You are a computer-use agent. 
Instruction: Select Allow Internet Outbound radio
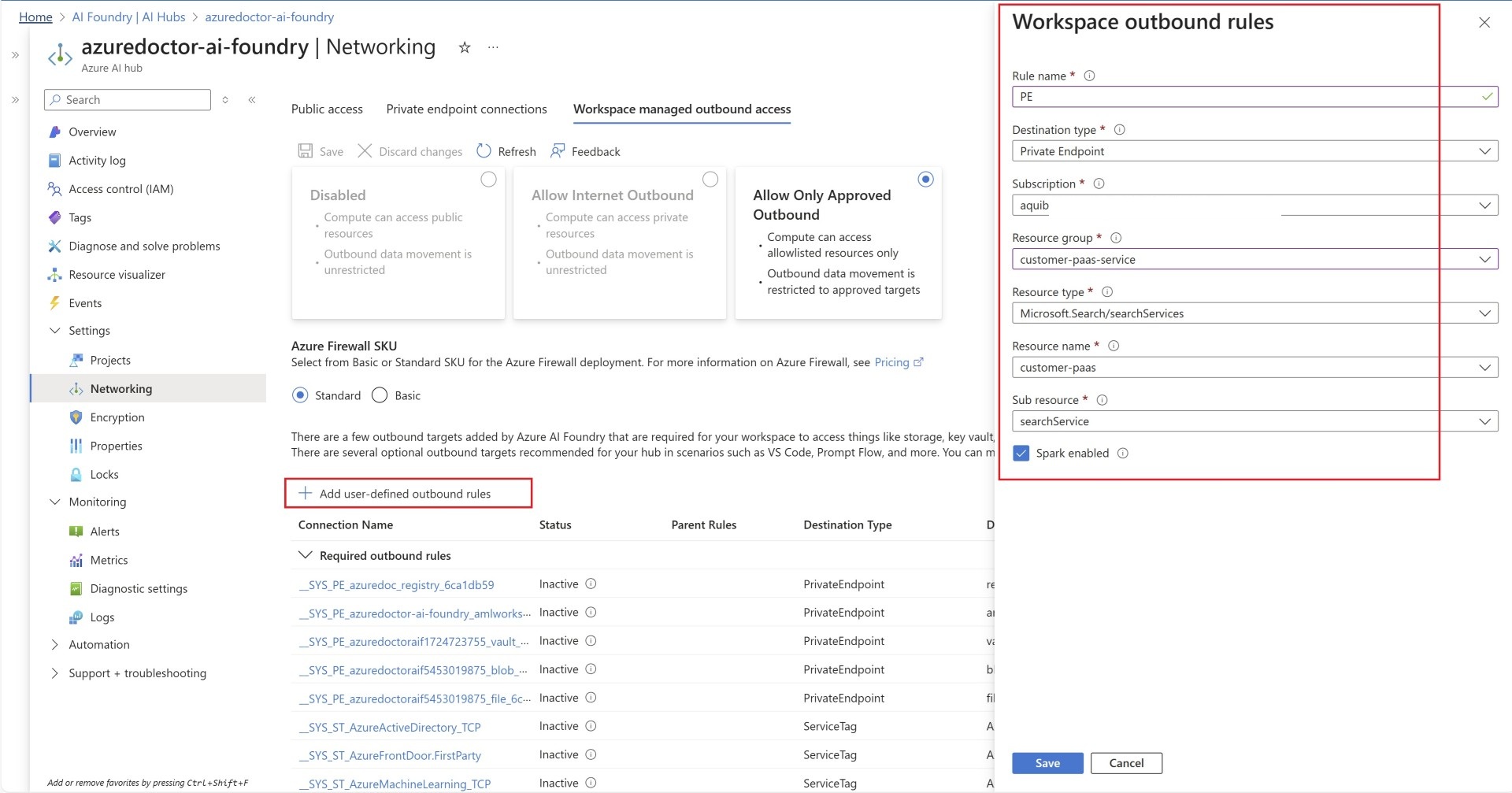point(710,180)
